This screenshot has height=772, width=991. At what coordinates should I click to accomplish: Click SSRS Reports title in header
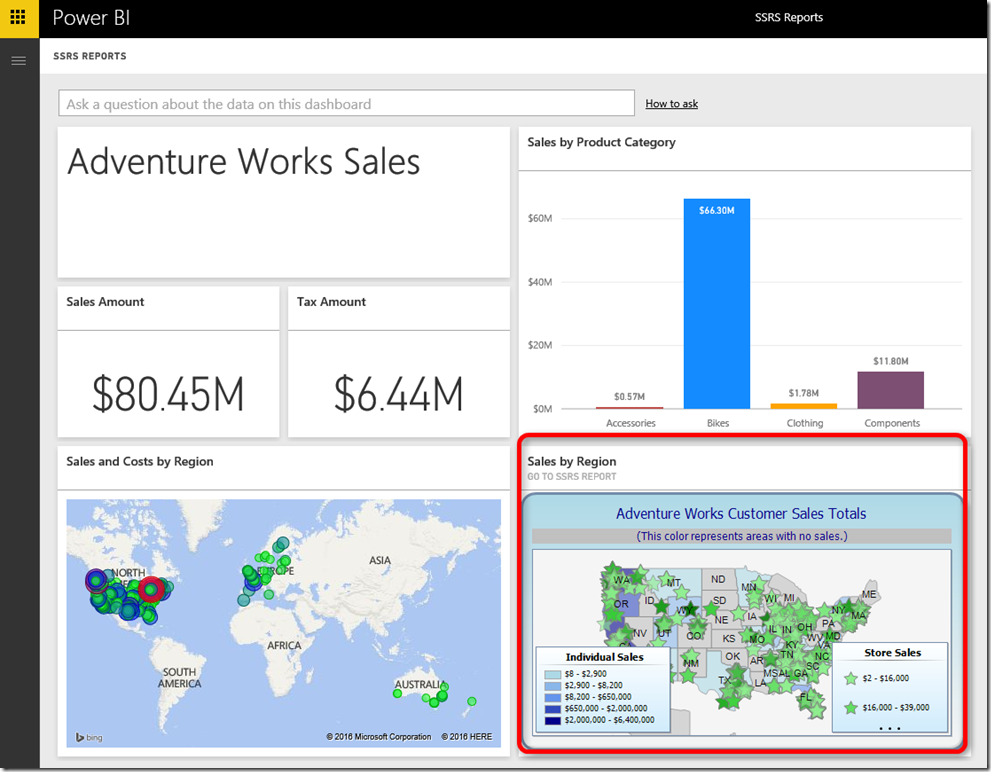pyautogui.click(x=788, y=18)
